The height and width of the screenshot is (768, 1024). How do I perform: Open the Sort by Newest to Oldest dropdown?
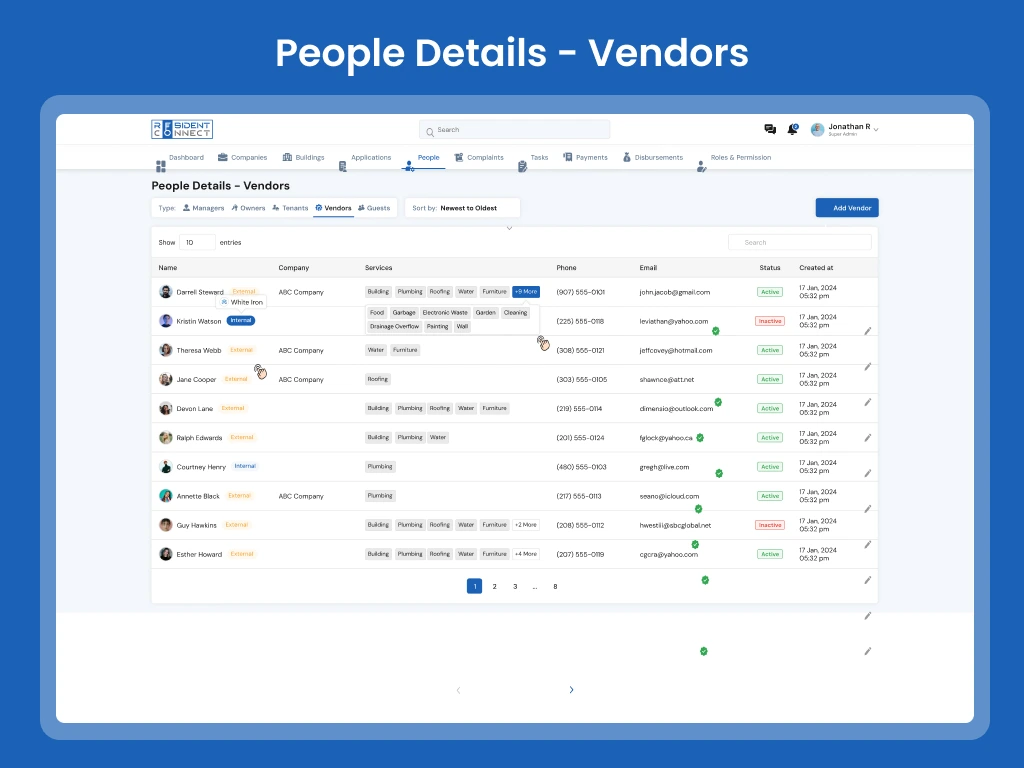point(462,208)
